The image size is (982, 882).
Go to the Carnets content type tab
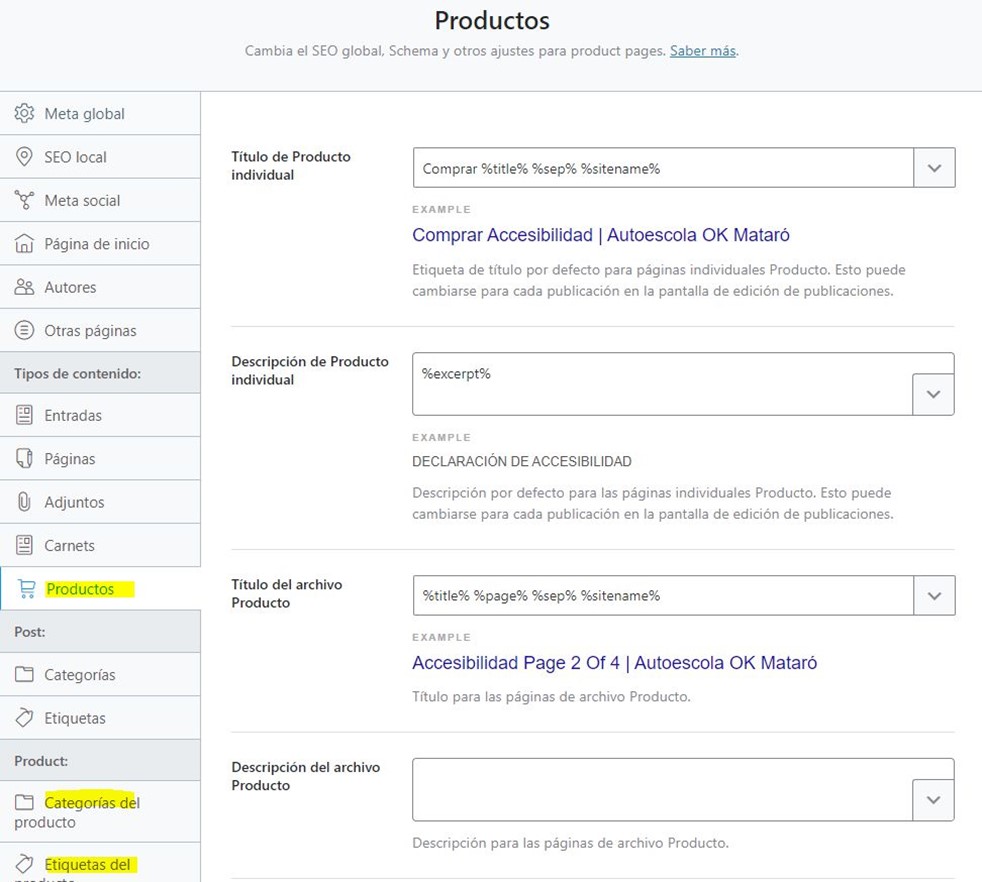click(70, 546)
